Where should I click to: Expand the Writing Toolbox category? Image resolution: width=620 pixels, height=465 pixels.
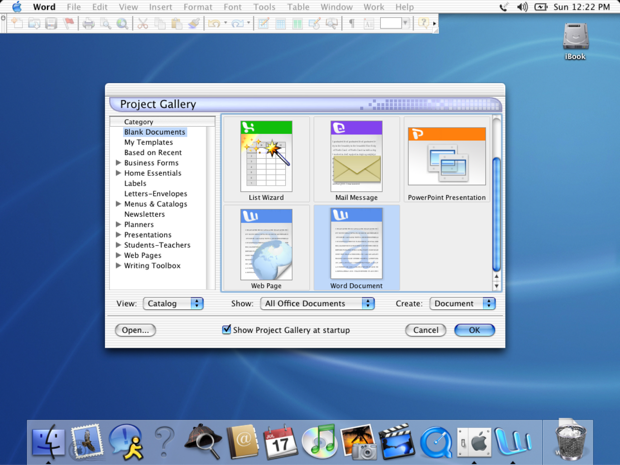118,265
